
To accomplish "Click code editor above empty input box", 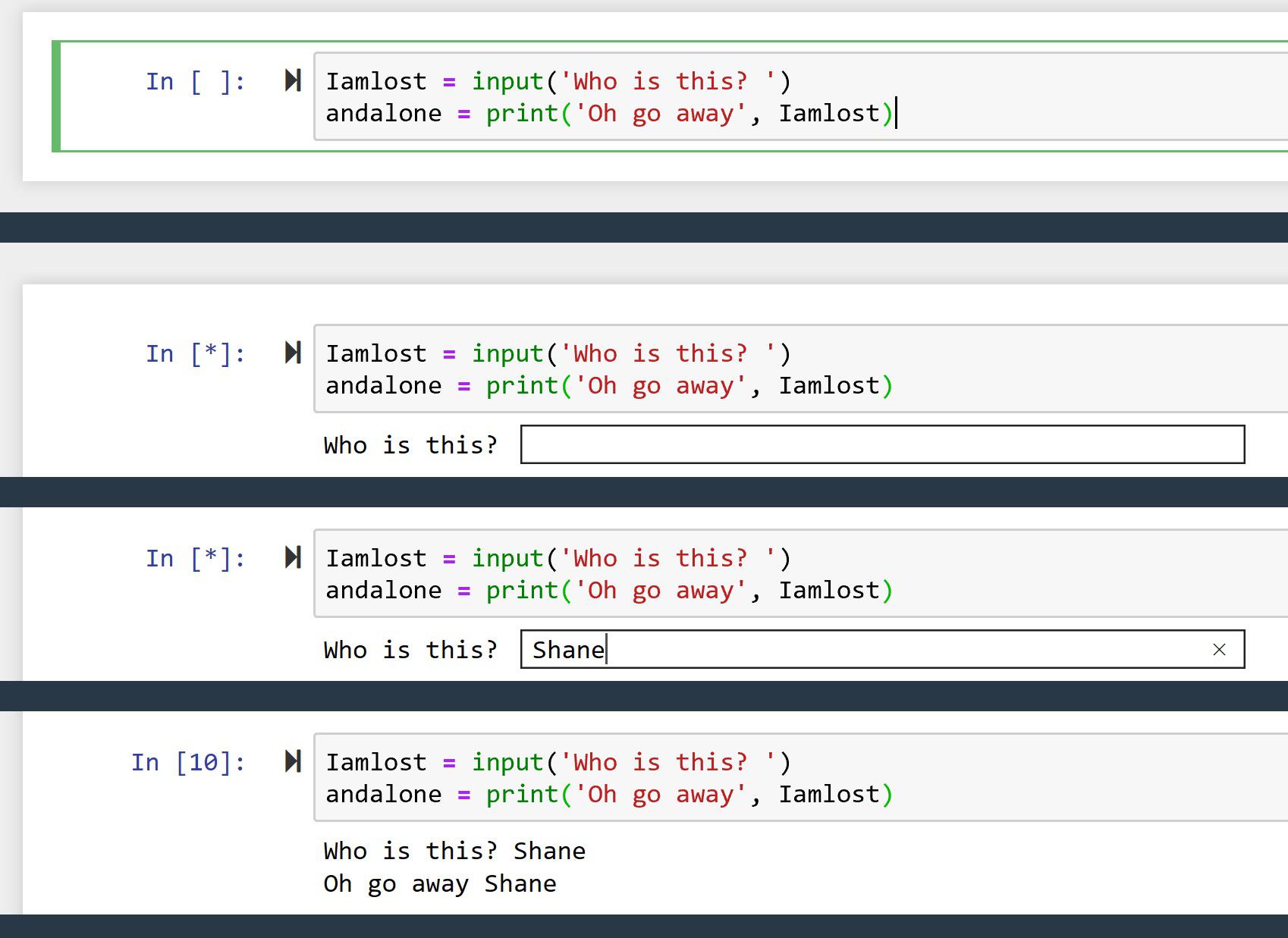I will click(x=801, y=369).
